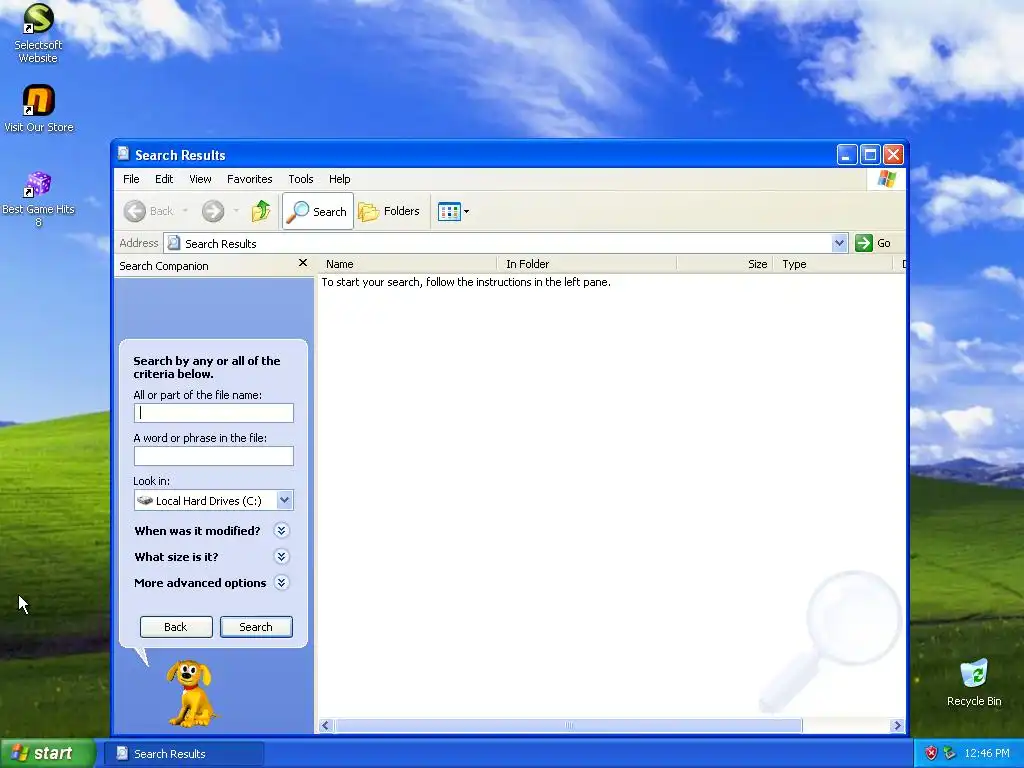Screen dimensions: 1024x768
Task: Expand the Address bar dropdown
Action: point(839,243)
